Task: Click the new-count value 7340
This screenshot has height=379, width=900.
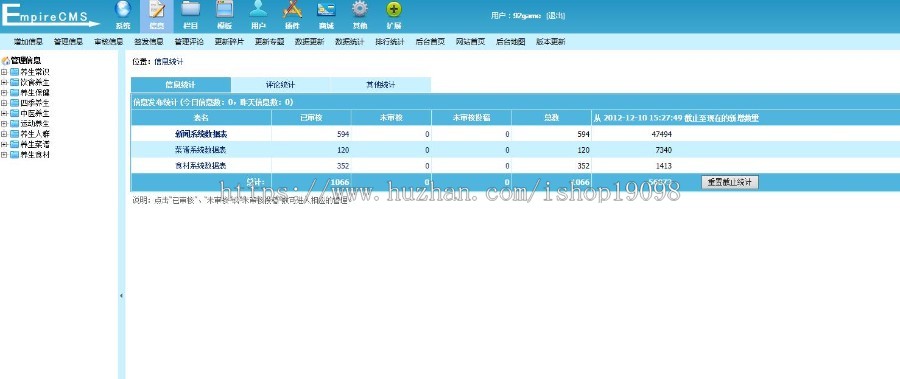Action: 663,150
